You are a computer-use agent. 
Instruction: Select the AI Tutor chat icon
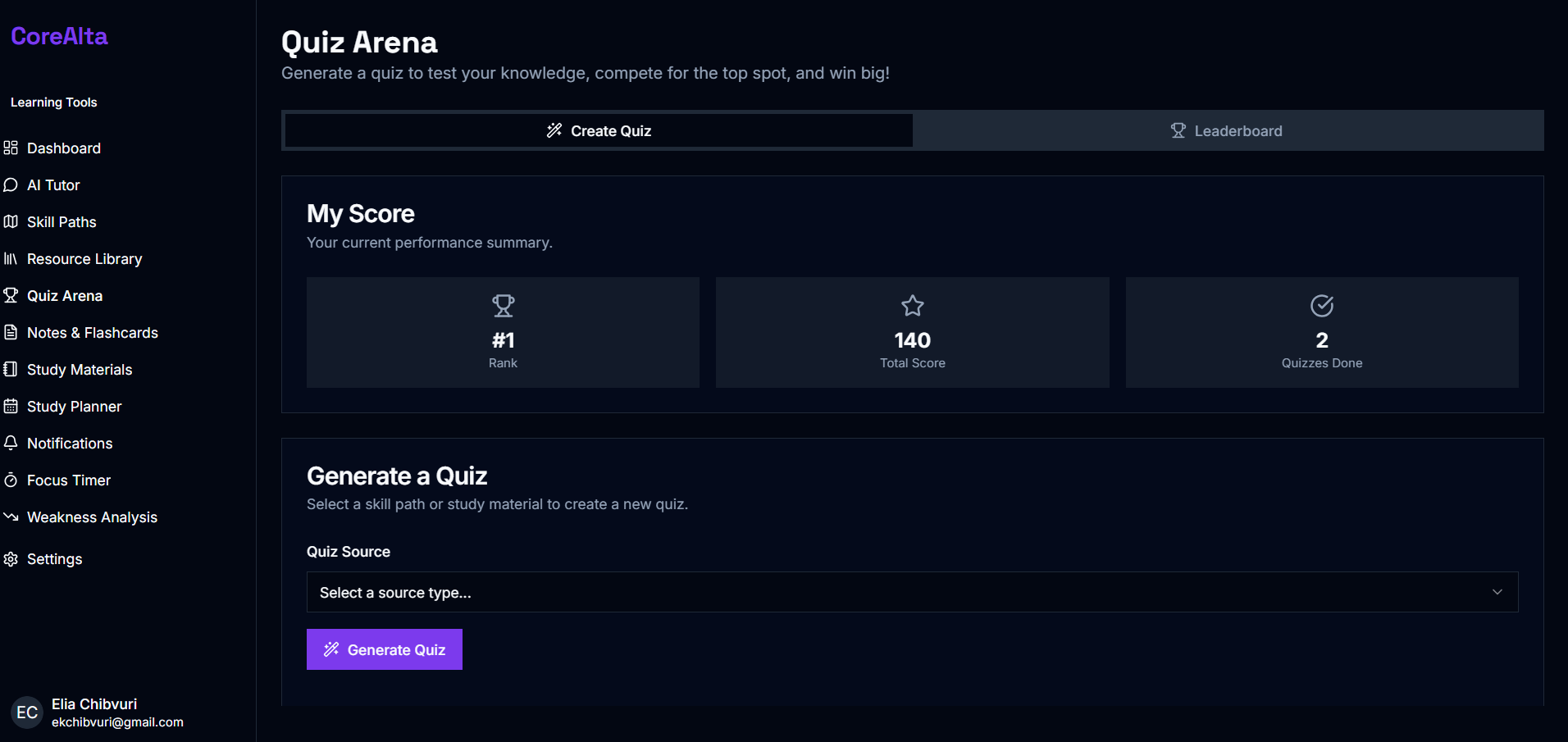point(11,184)
